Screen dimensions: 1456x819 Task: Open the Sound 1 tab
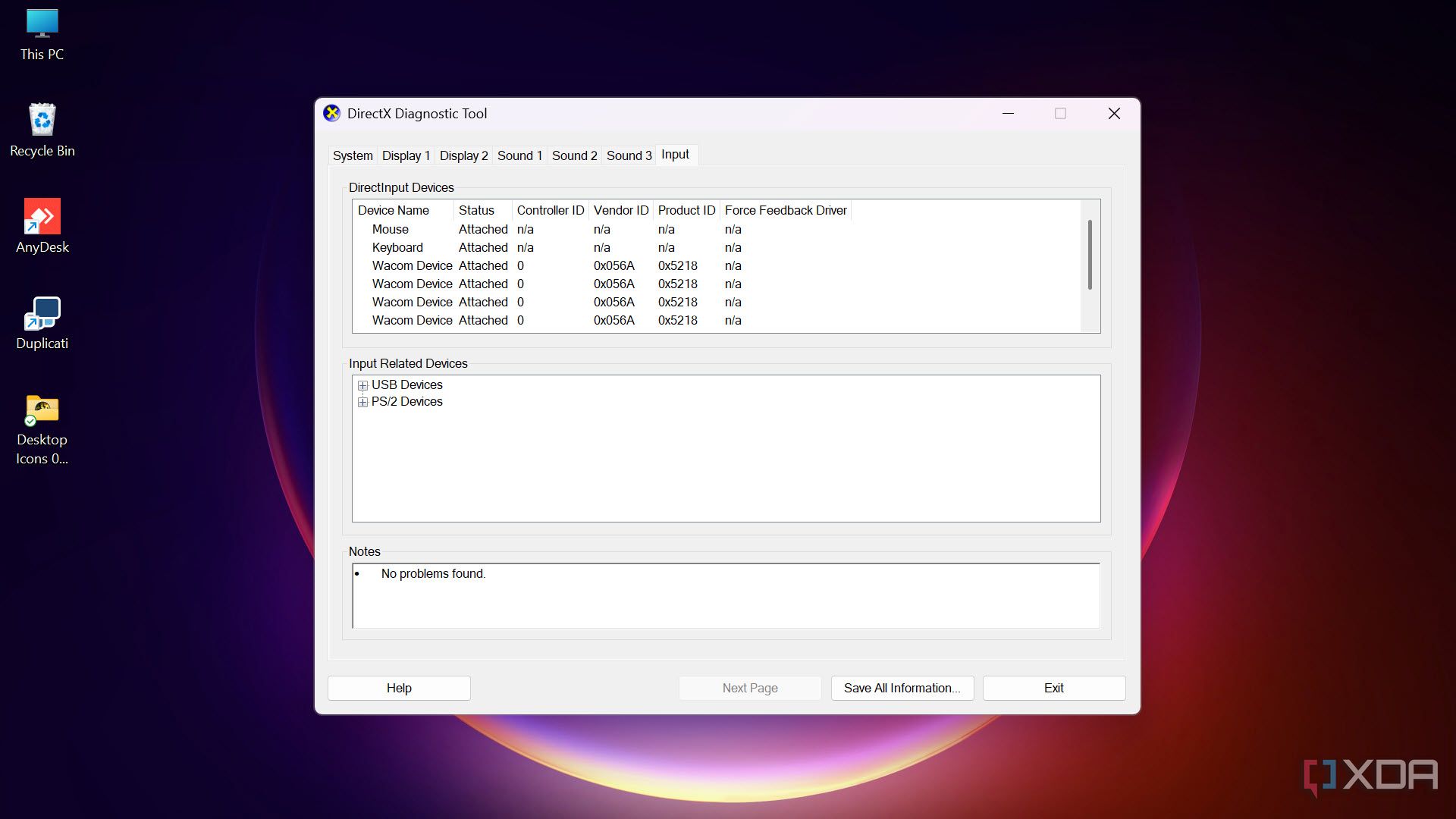pyautogui.click(x=519, y=155)
